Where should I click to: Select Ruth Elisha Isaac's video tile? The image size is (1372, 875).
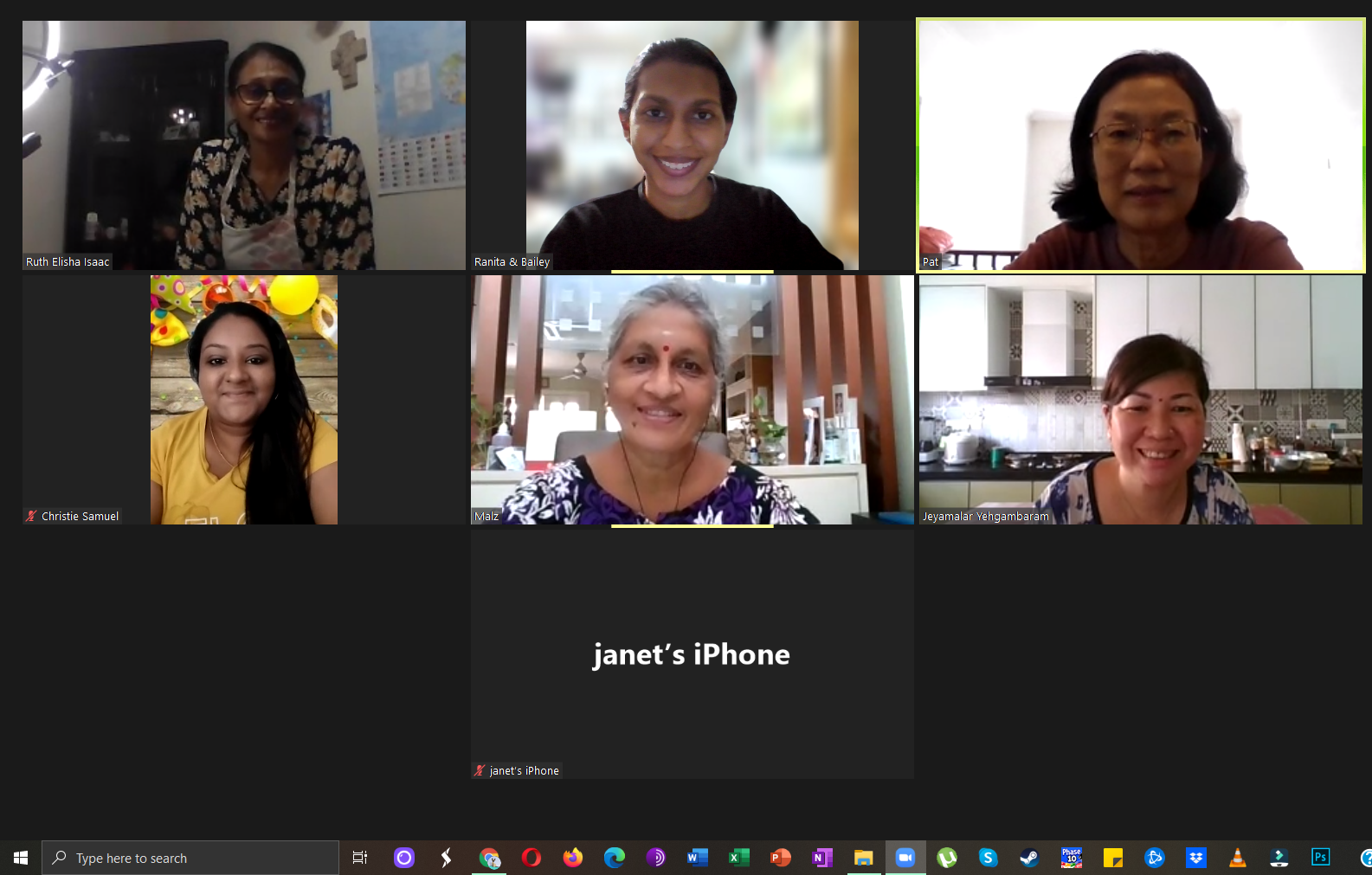coord(244,145)
